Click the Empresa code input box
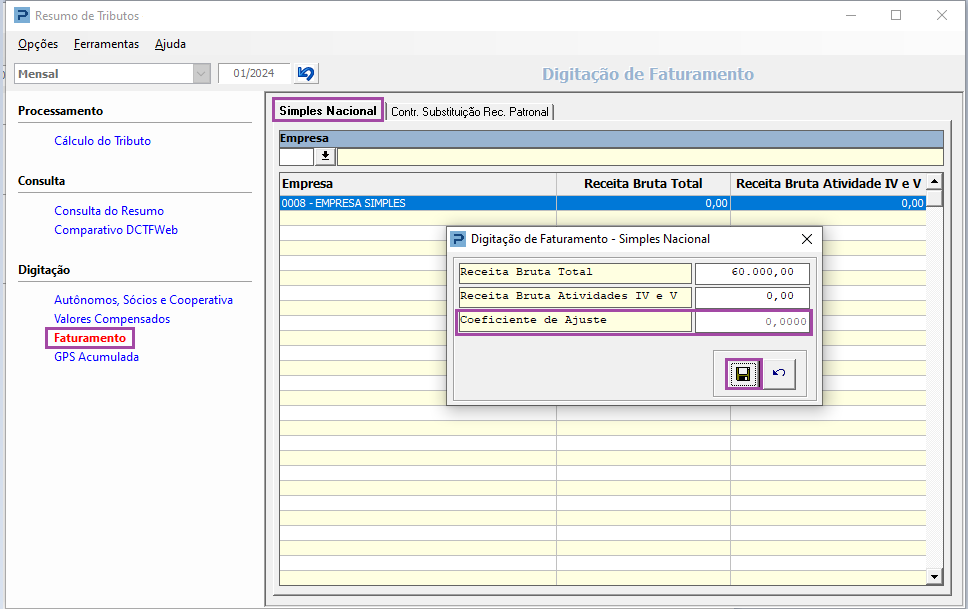This screenshot has height=609, width=968. coord(297,156)
